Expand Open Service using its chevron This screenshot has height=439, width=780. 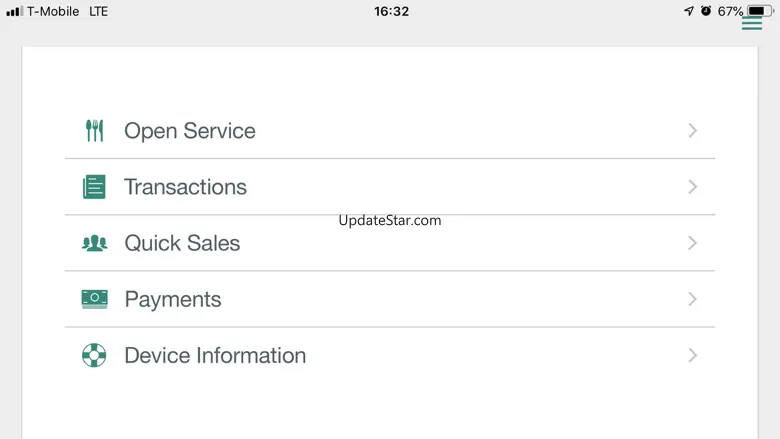click(692, 131)
